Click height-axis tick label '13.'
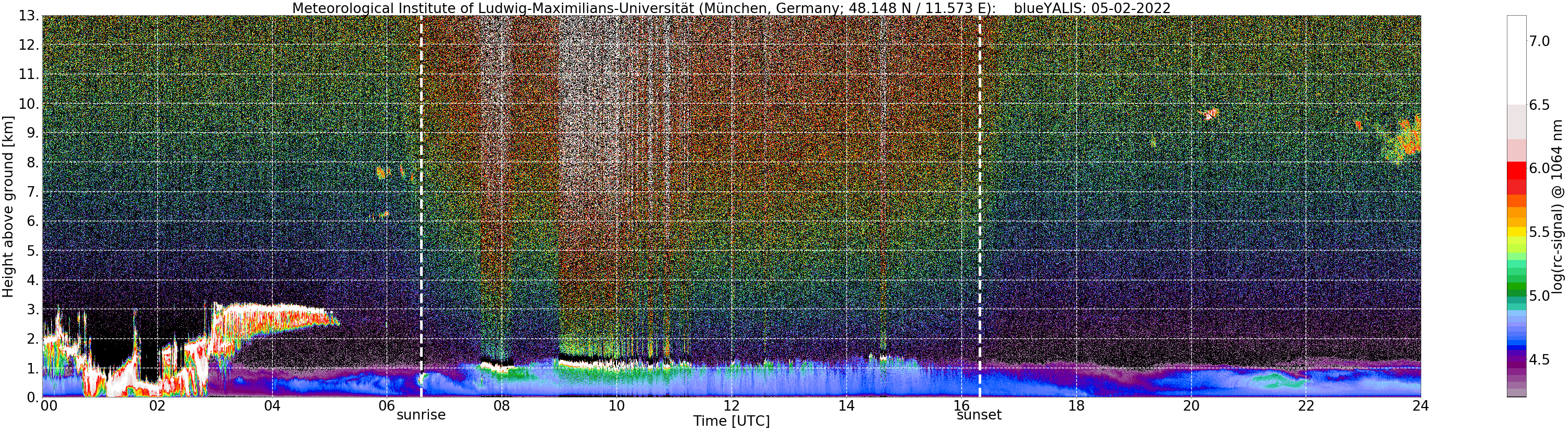This screenshot has height=431, width=1568. [x=29, y=16]
